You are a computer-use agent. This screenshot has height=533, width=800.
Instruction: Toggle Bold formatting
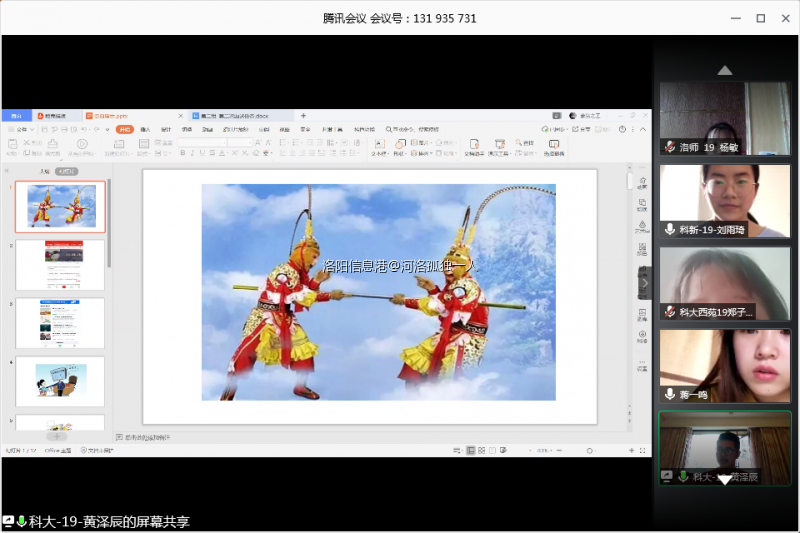183,153
